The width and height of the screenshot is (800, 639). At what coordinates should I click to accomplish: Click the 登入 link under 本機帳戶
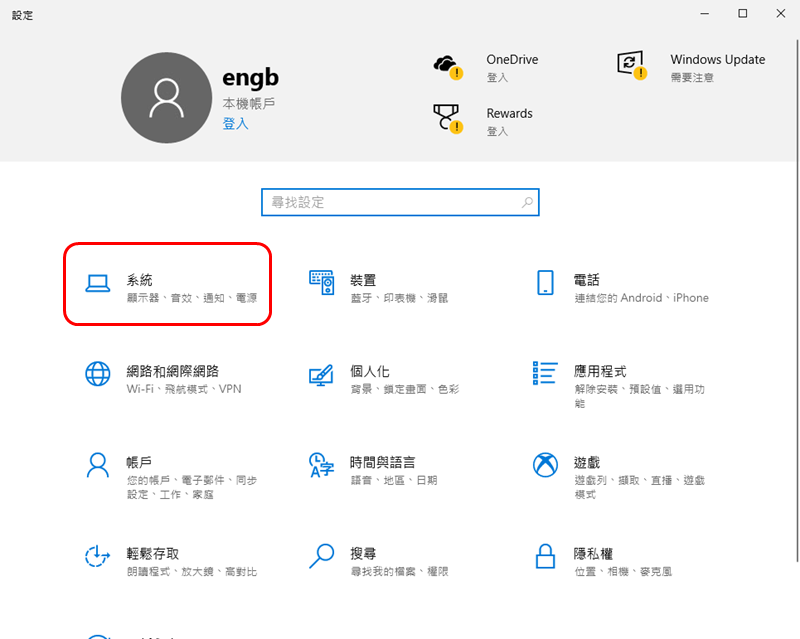[x=235, y=124]
